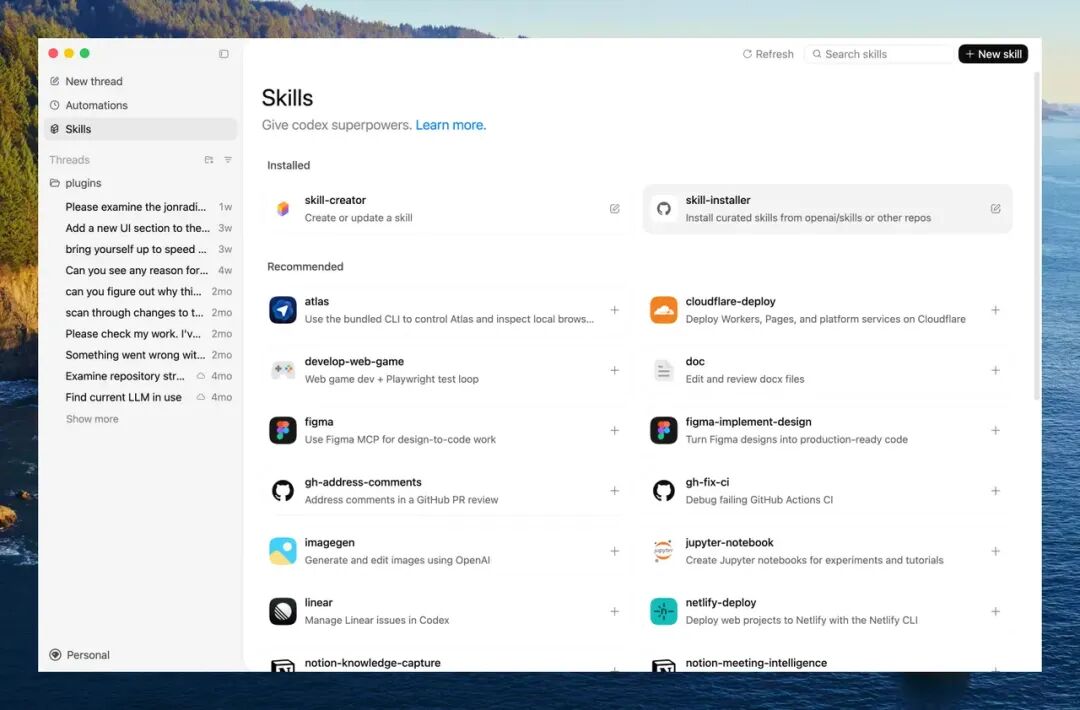Image resolution: width=1080 pixels, height=710 pixels.
Task: Toggle the sidebar collapse icon
Action: (x=224, y=53)
